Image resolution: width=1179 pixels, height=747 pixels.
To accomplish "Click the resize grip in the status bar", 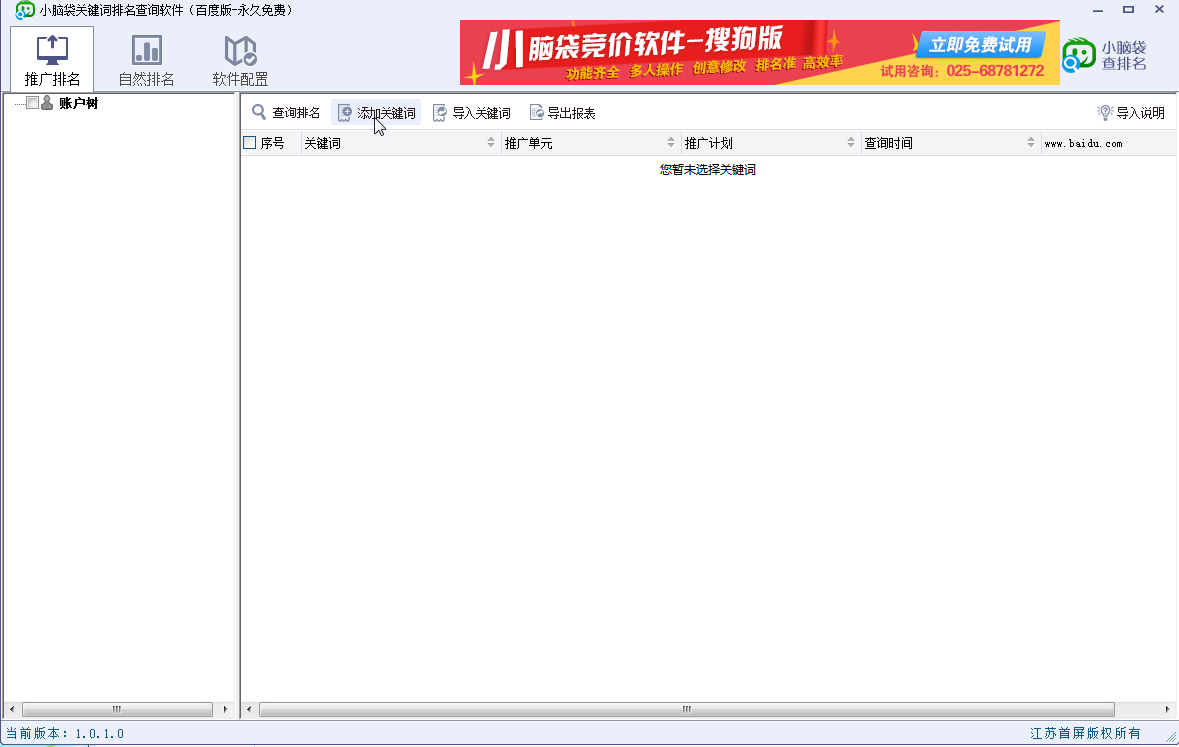I will [1171, 739].
